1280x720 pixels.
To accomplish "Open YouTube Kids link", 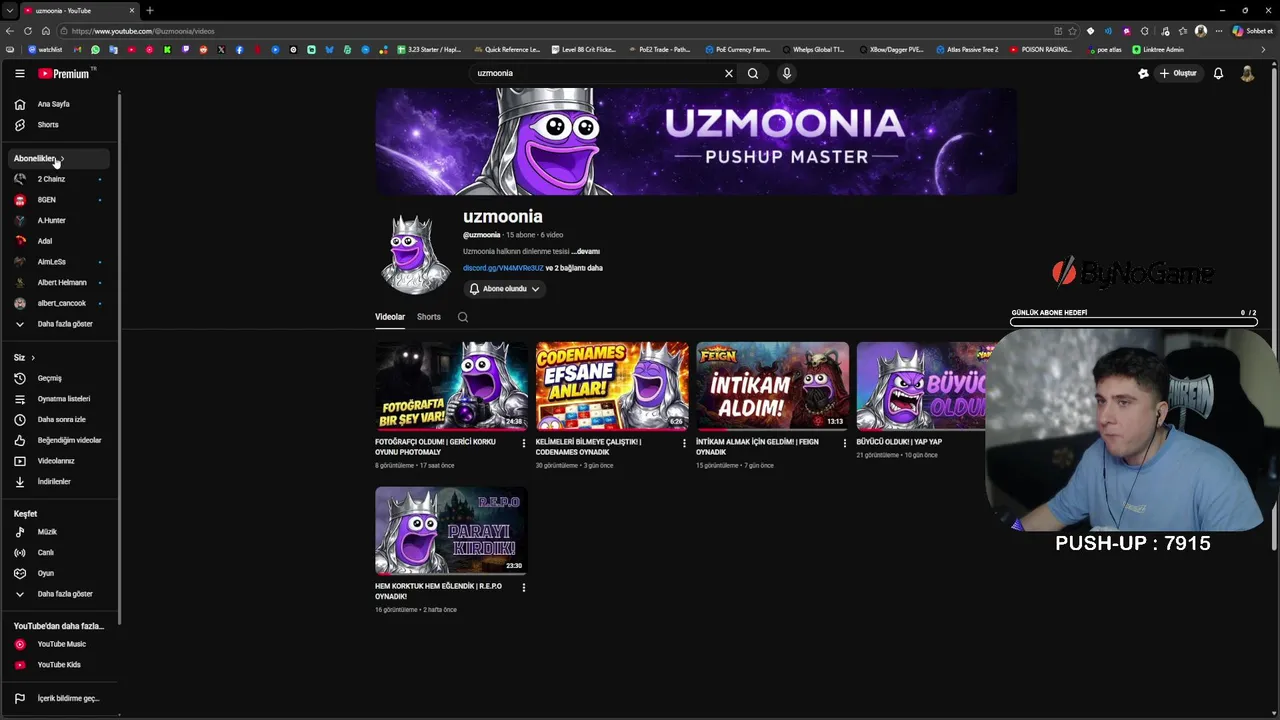I will [60, 665].
